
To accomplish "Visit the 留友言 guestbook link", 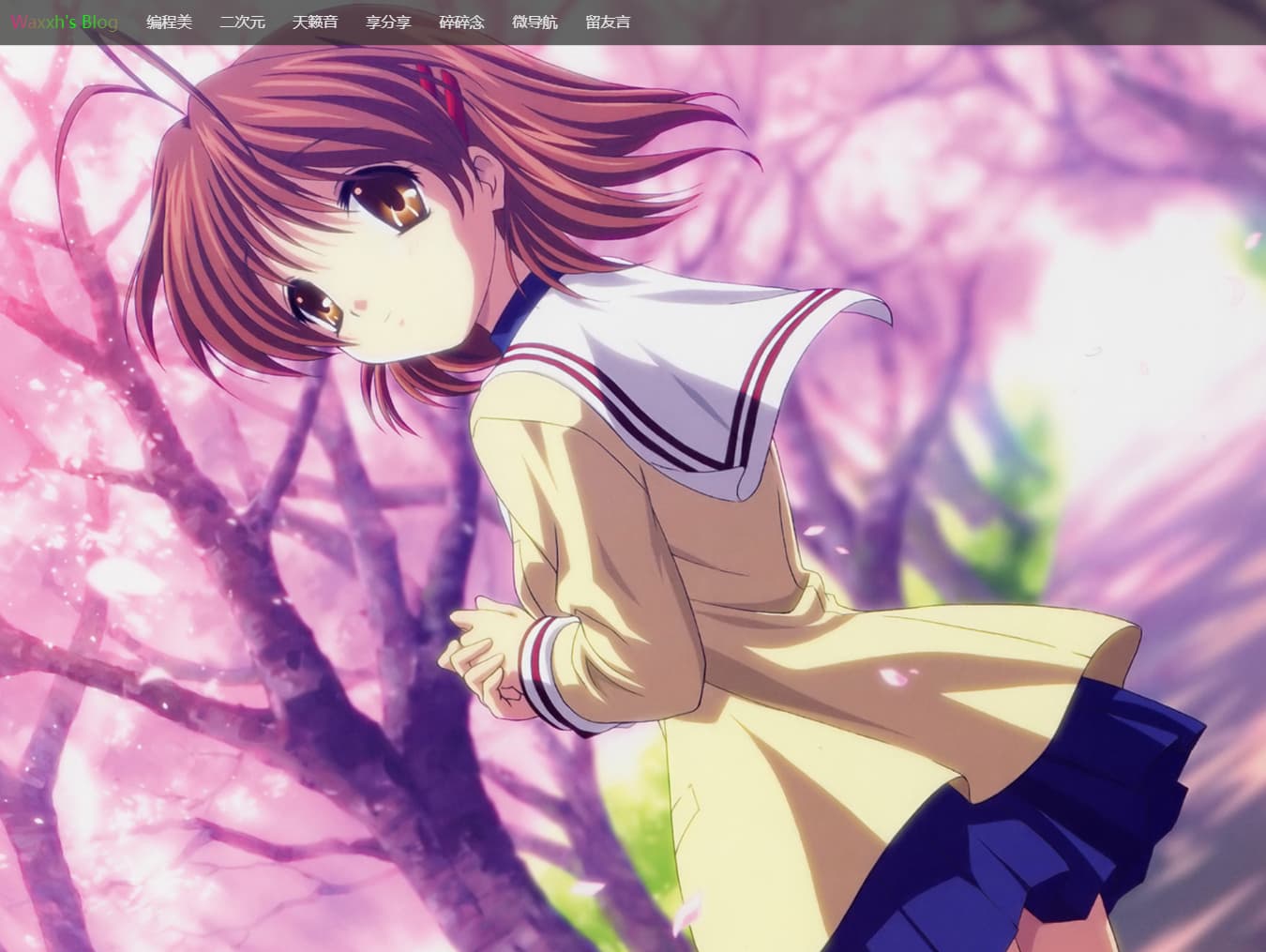I will click(608, 22).
